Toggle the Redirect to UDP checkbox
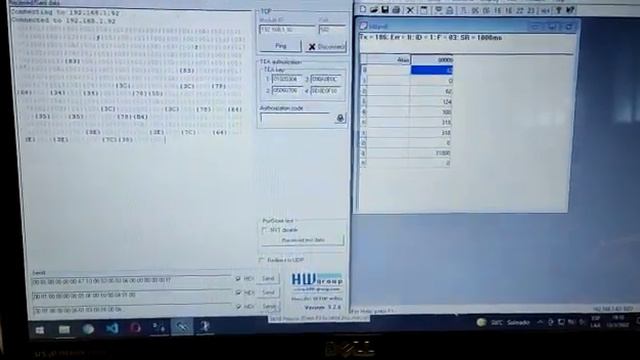The height and width of the screenshot is (360, 640). point(262,260)
